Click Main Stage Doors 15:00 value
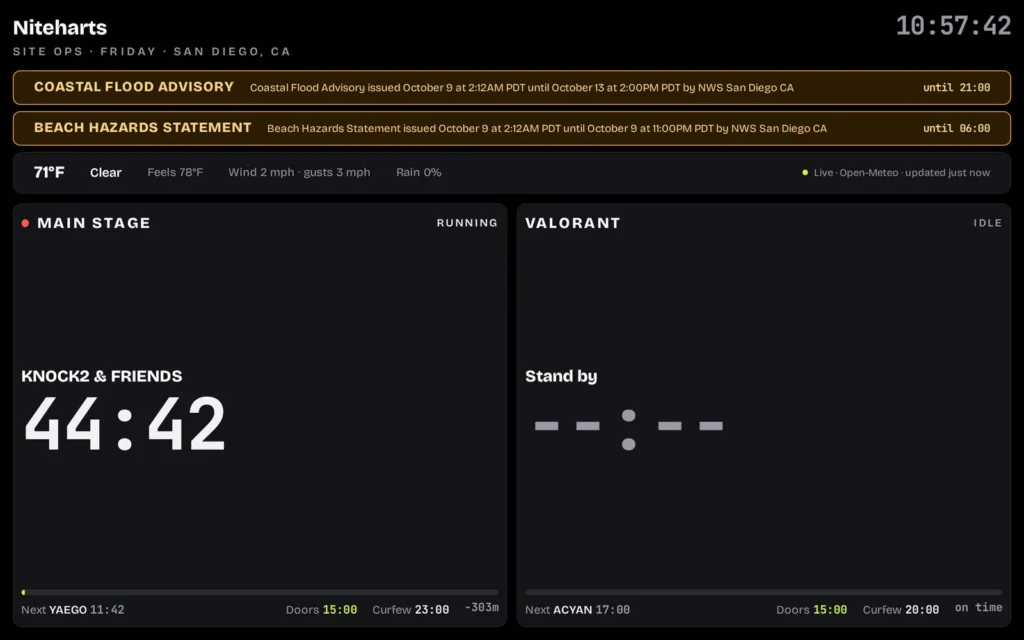This screenshot has width=1024, height=640. tap(321, 609)
